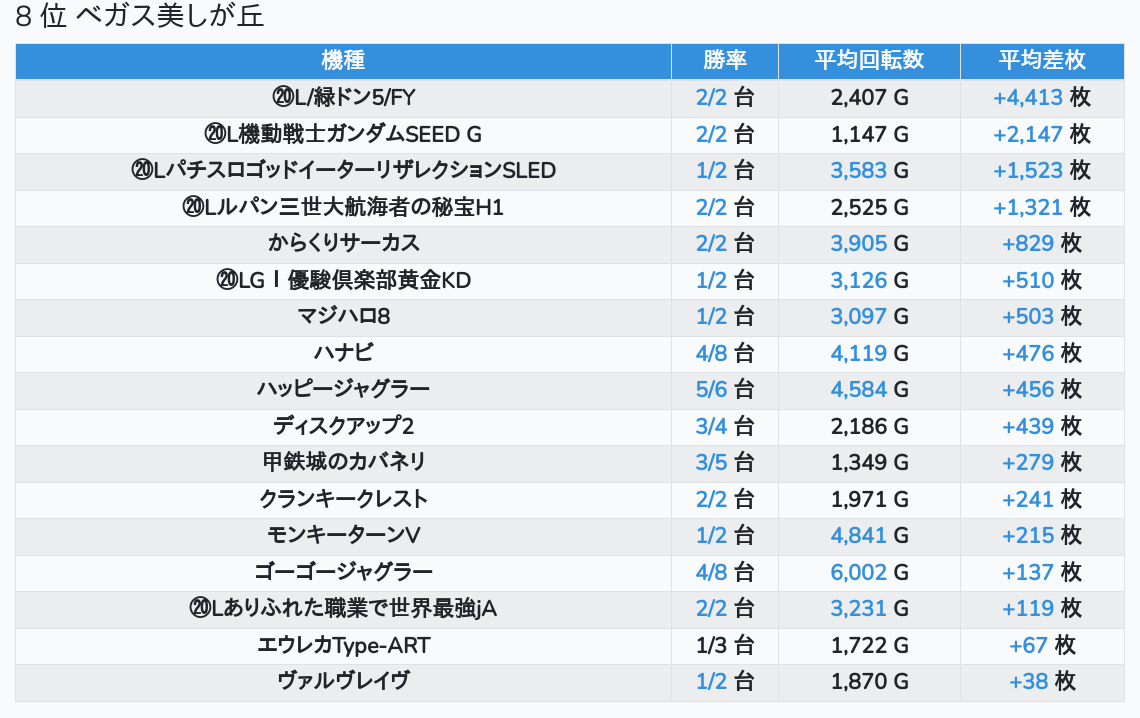Click the +38 枚 value in last row
Image resolution: width=1140 pixels, height=718 pixels.
1041,681
